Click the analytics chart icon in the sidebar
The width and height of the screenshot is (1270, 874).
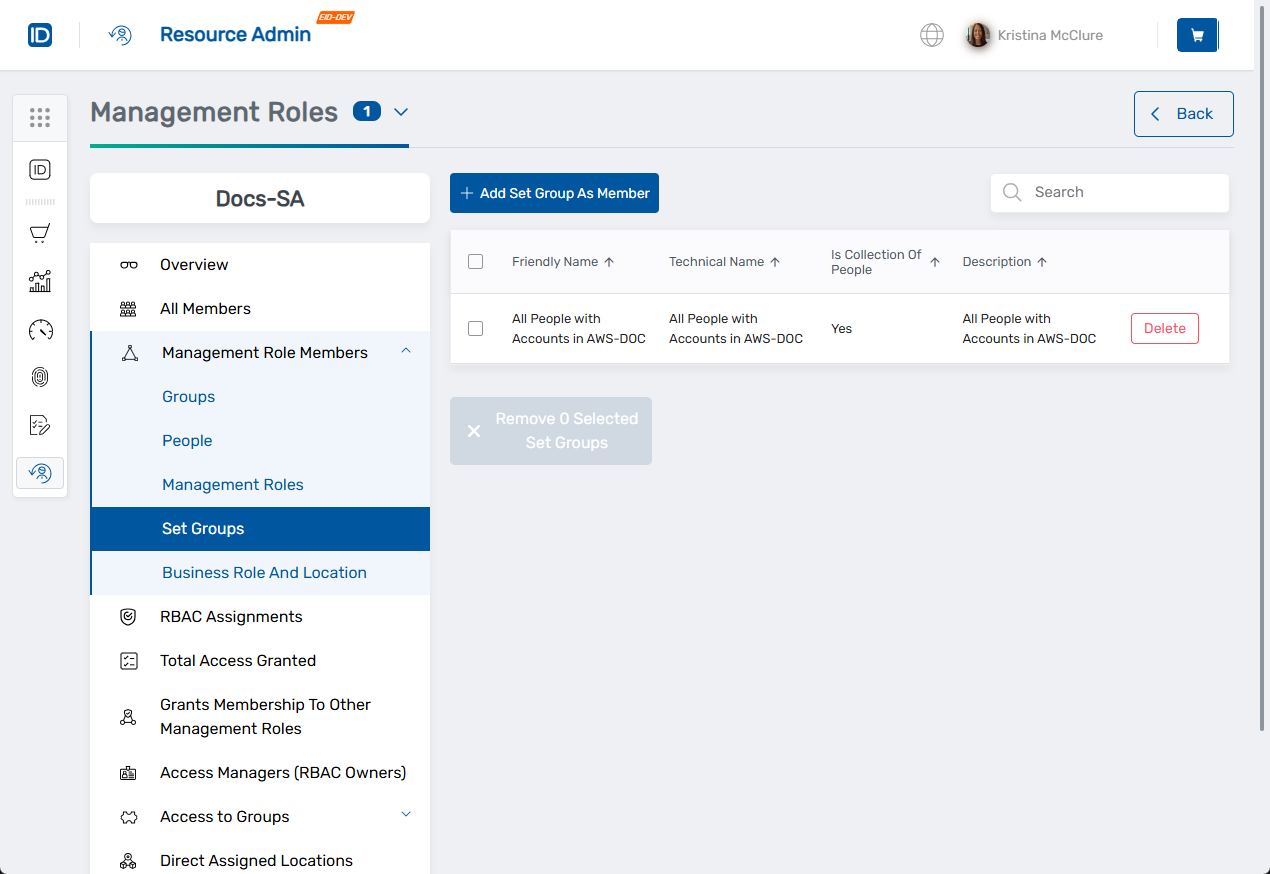40,281
